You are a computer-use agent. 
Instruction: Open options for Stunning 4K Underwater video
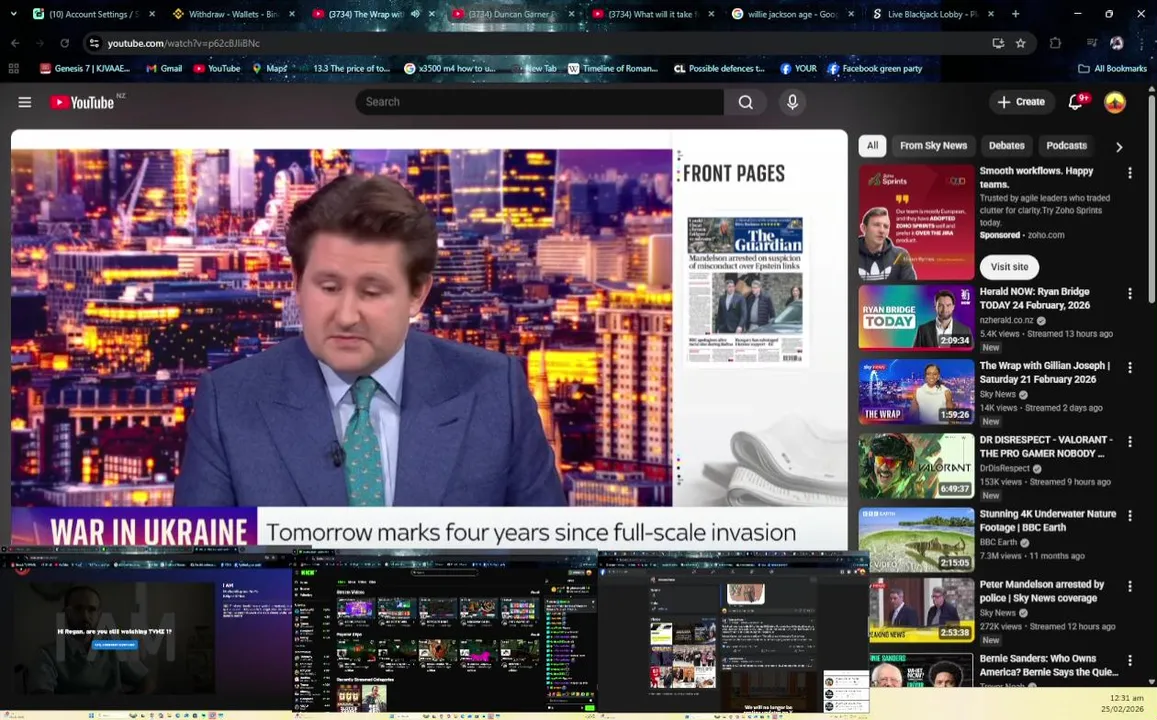[x=1130, y=516]
